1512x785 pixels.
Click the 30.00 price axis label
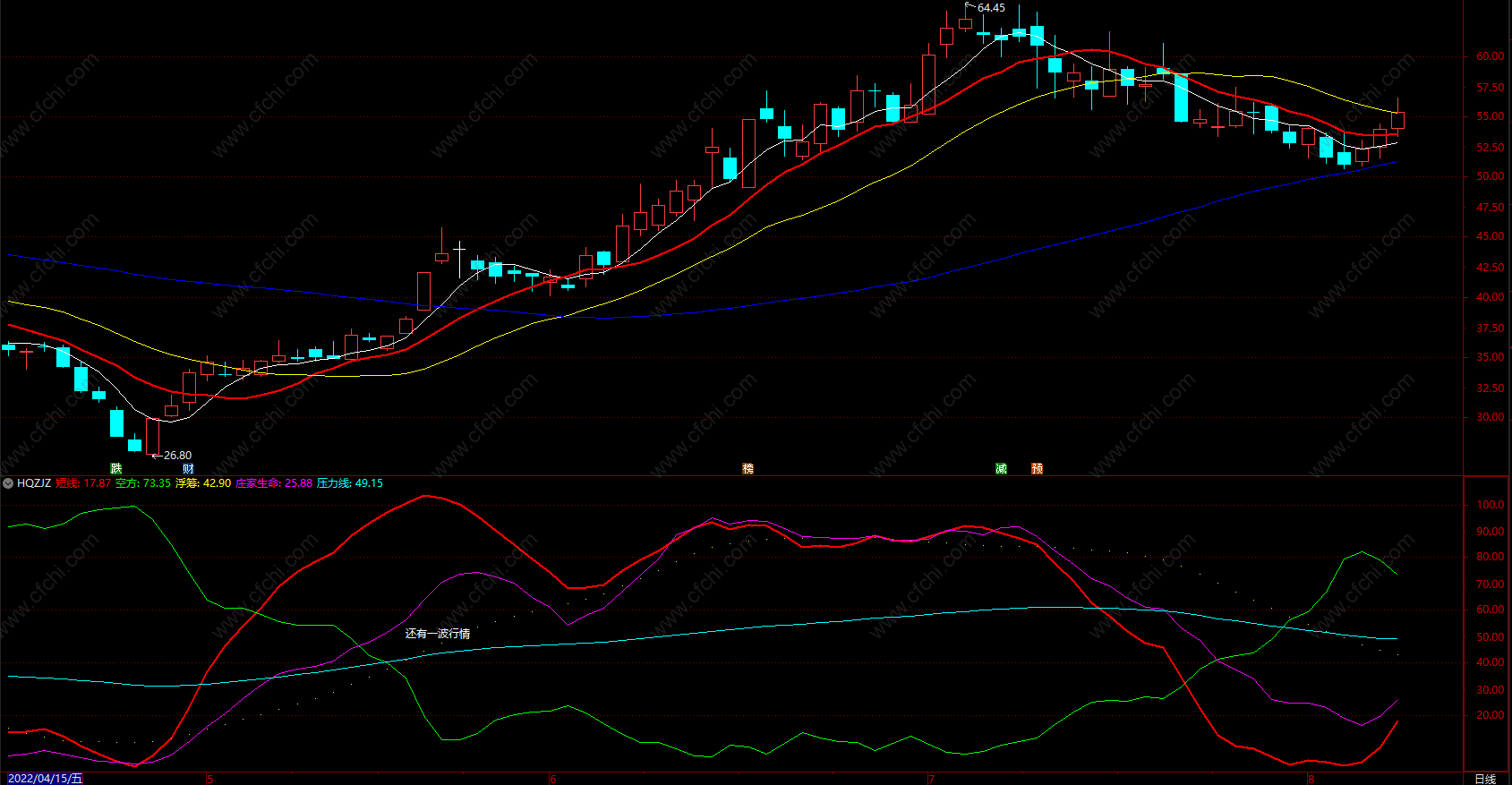point(1490,417)
